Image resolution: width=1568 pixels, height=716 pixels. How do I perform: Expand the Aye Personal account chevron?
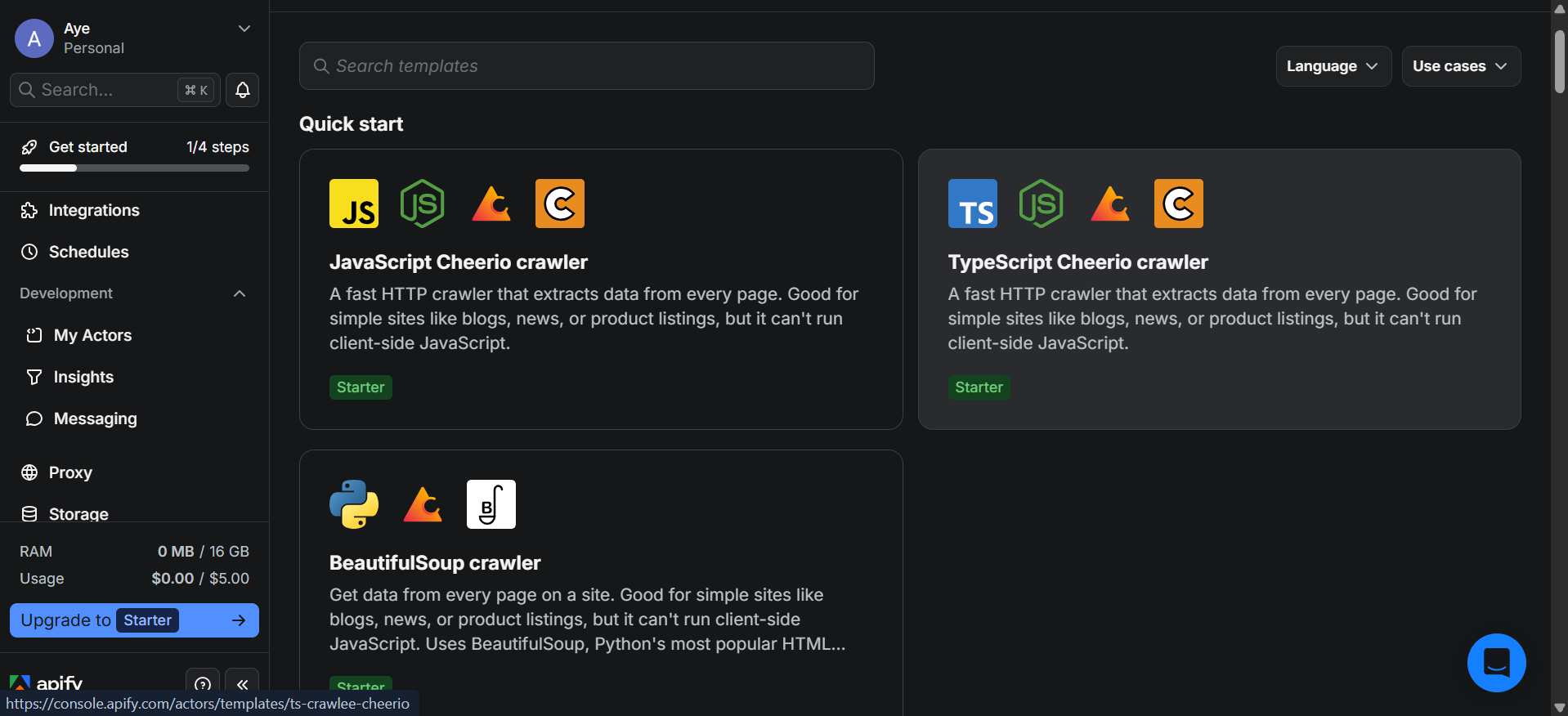pyautogui.click(x=244, y=29)
